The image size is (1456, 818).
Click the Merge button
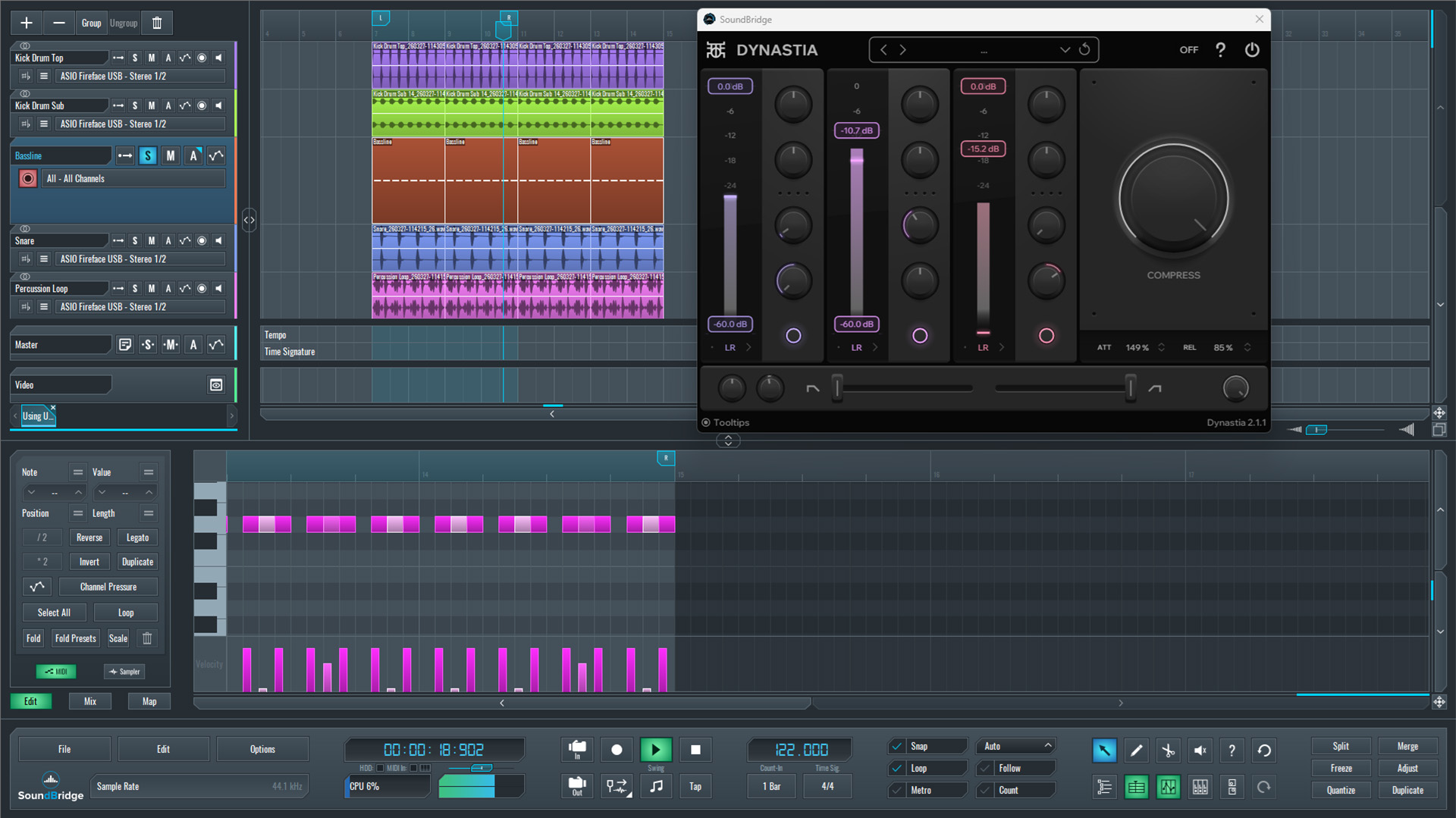(1407, 746)
